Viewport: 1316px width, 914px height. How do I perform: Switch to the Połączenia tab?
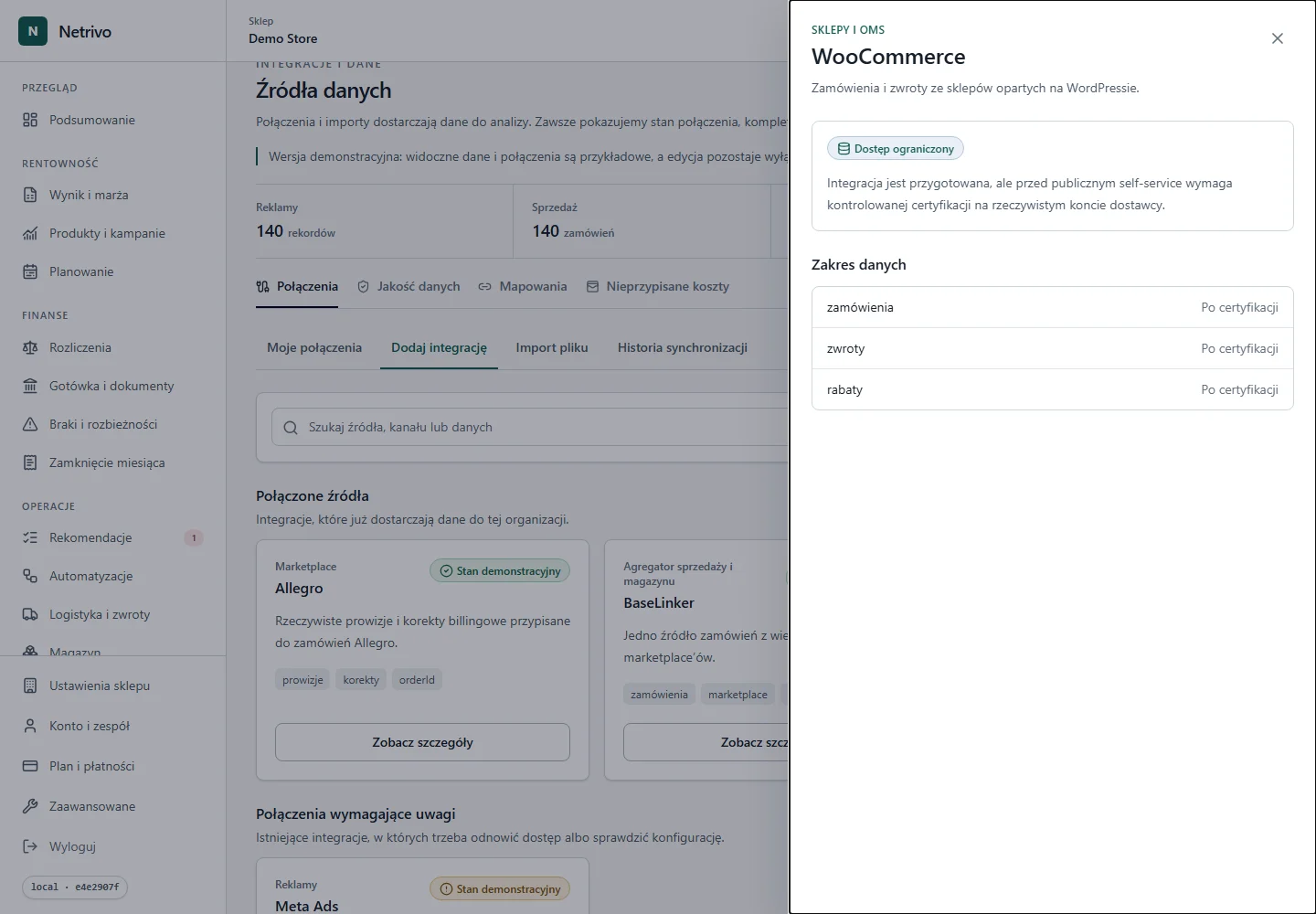tap(297, 286)
